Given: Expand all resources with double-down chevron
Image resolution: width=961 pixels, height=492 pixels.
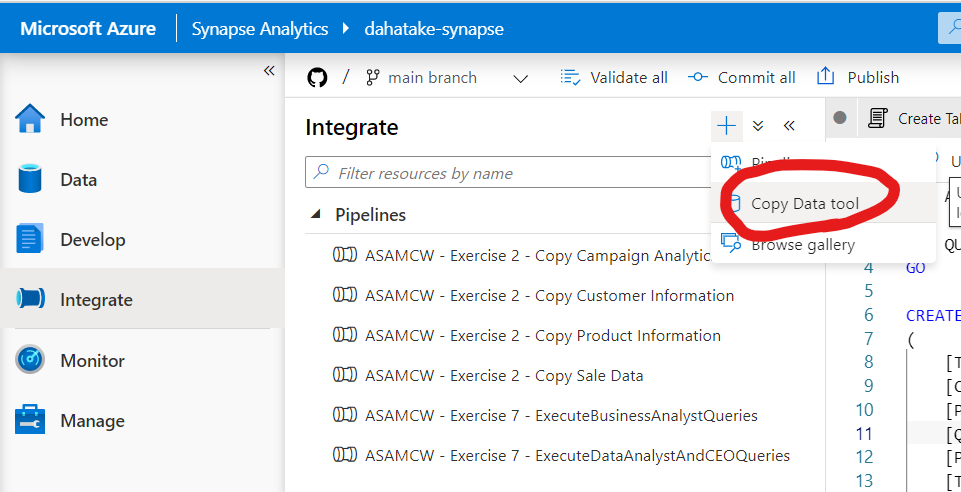Looking at the screenshot, I should tap(758, 126).
